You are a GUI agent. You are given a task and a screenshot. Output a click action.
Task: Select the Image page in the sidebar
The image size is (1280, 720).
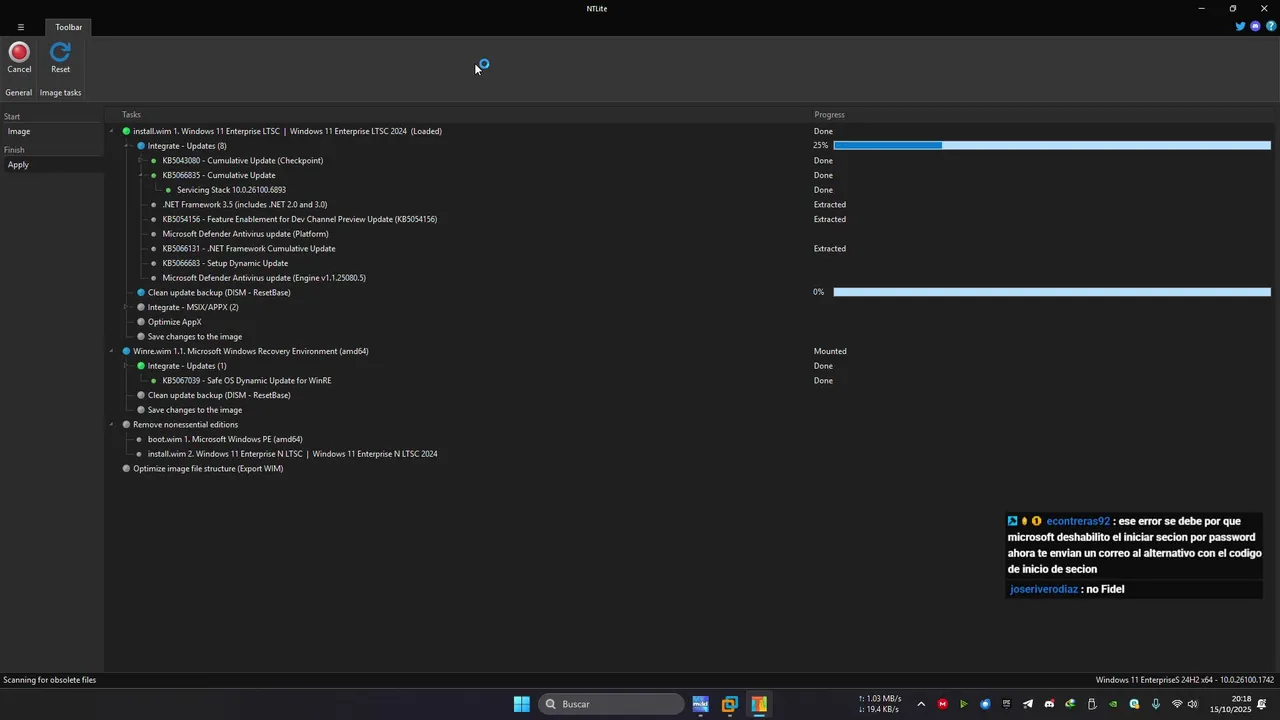click(x=52, y=131)
